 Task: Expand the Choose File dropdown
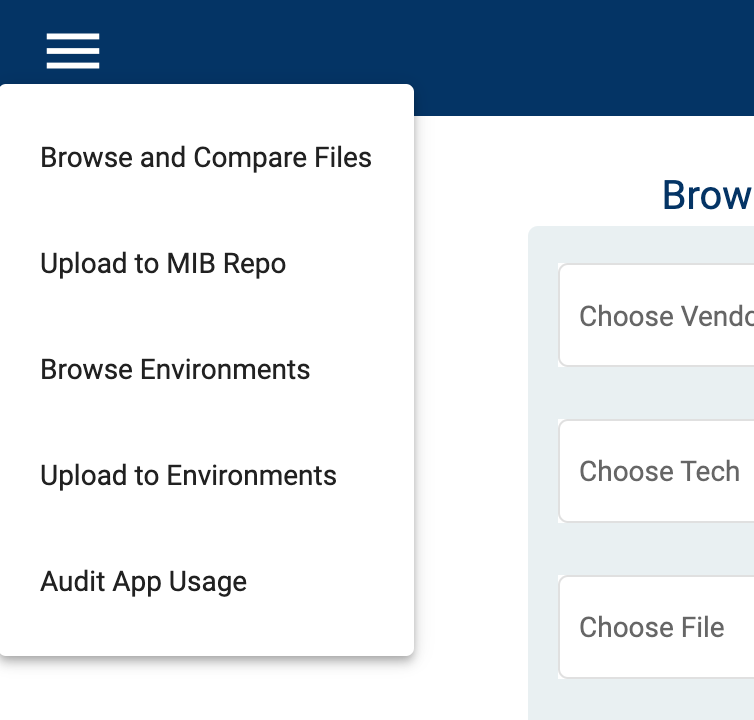pos(656,628)
